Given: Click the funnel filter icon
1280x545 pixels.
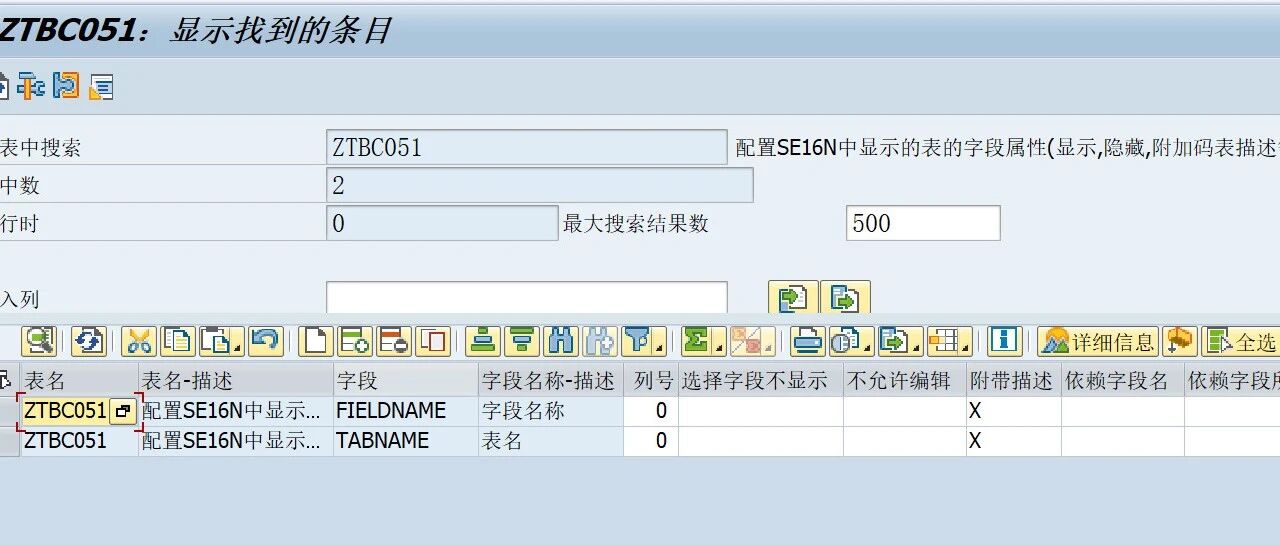Looking at the screenshot, I should (x=637, y=341).
